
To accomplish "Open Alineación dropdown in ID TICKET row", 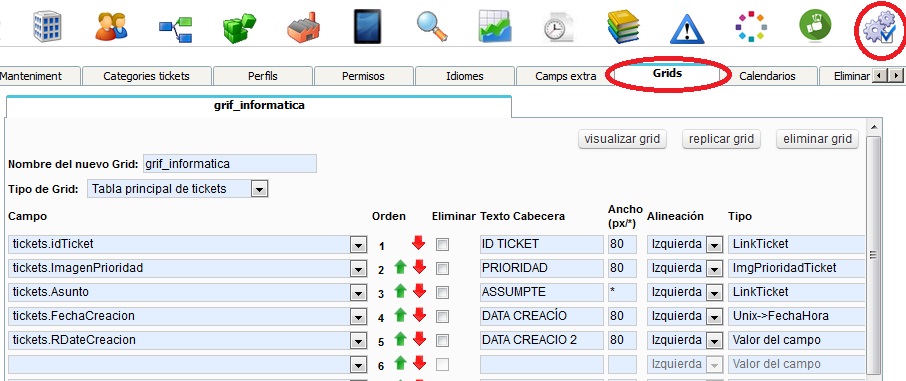I will tap(715, 245).
